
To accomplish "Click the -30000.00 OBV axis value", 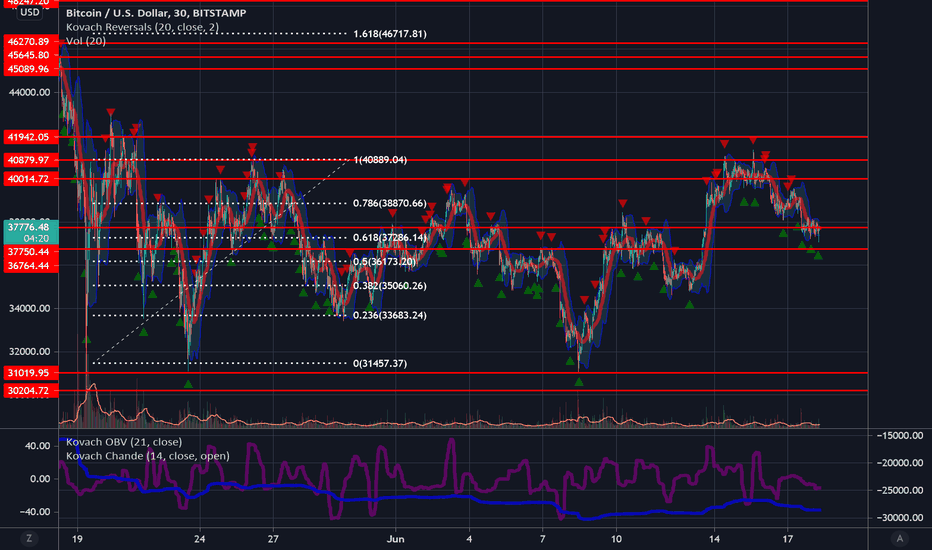I will 899,518.
